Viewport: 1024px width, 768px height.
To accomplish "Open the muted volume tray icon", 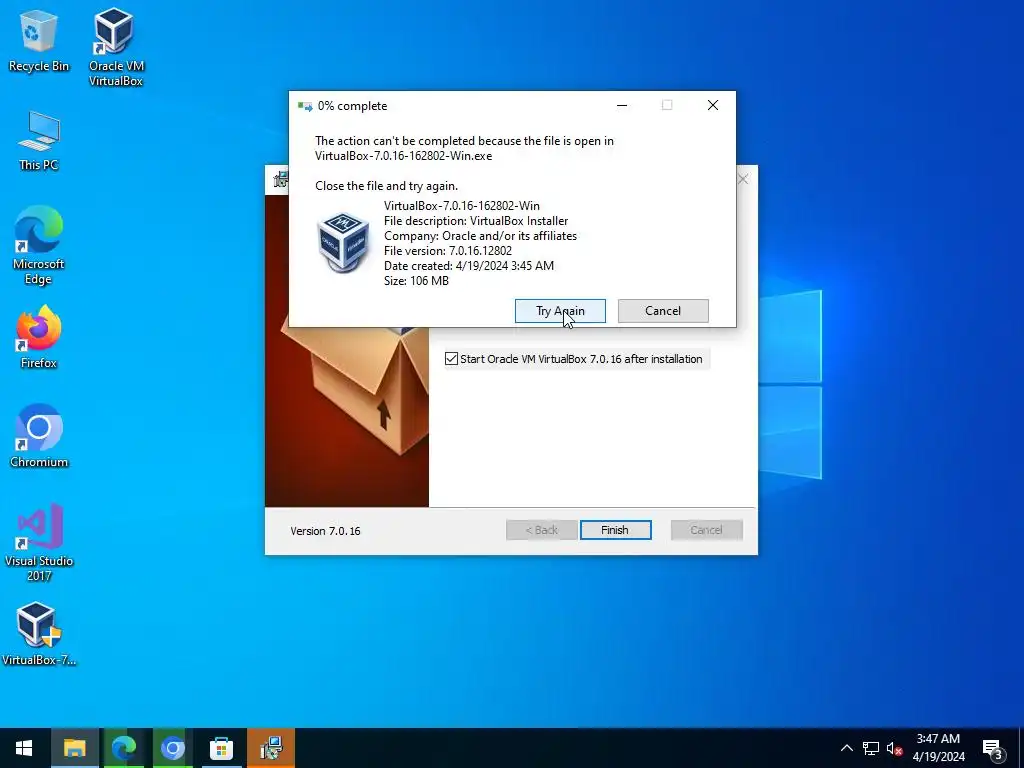I will pos(894,748).
